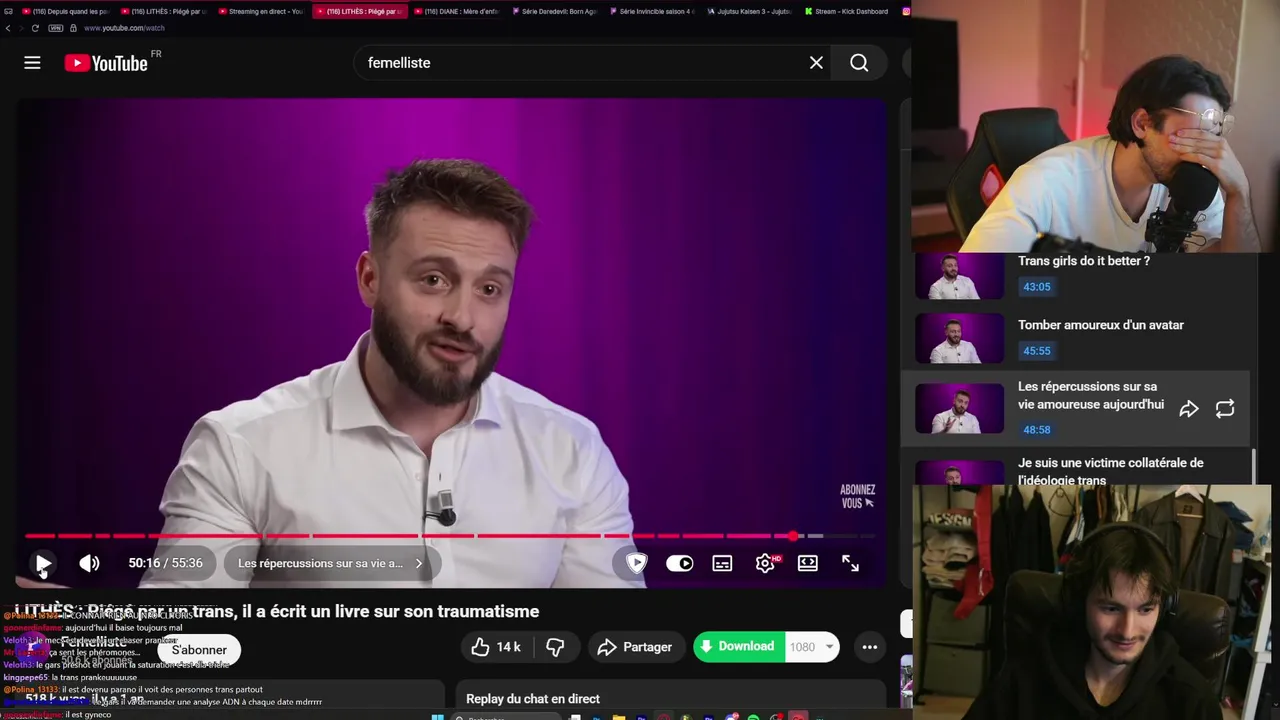Mute the video volume
1280x720 pixels.
89,564
